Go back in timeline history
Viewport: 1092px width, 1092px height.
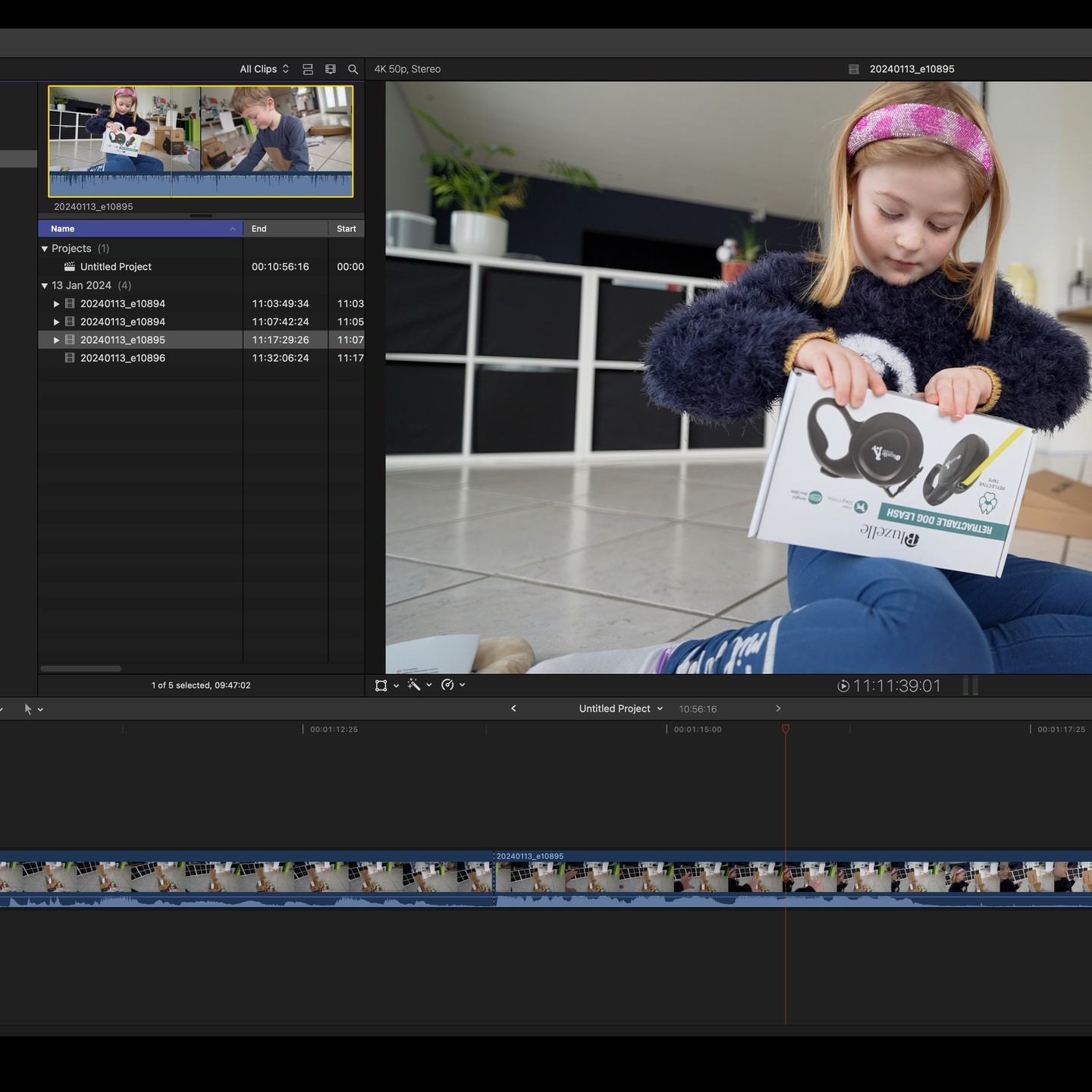point(513,708)
